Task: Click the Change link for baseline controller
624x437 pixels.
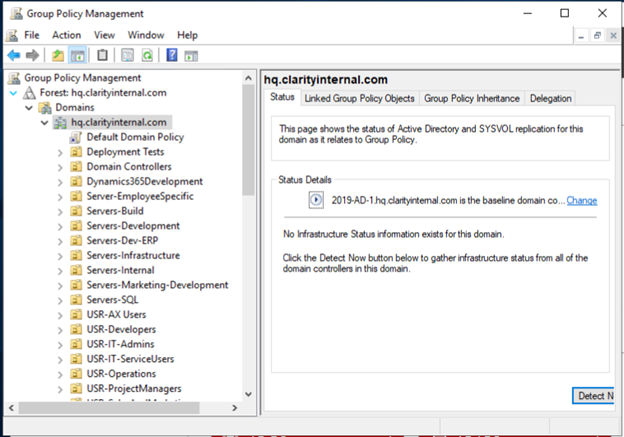Action: (582, 200)
